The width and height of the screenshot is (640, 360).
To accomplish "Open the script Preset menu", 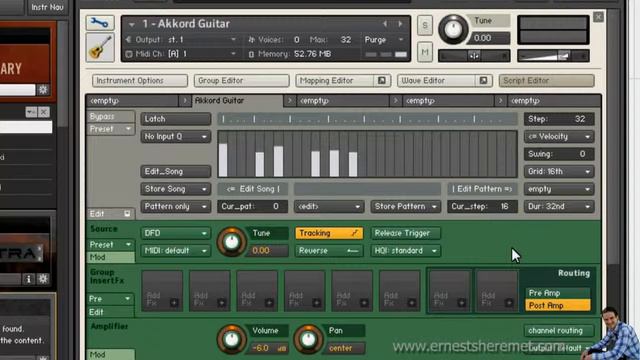I will tap(111, 129).
